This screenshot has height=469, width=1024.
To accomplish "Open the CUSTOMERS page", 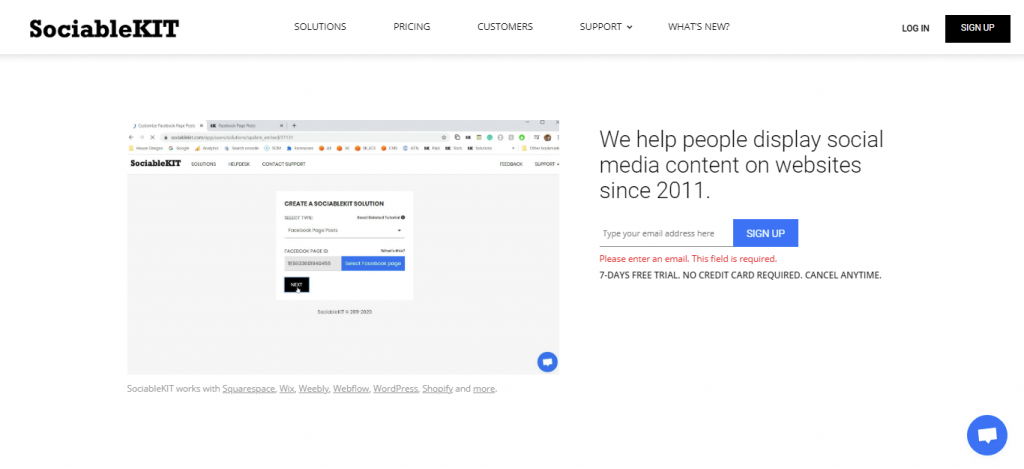I will 505,27.
